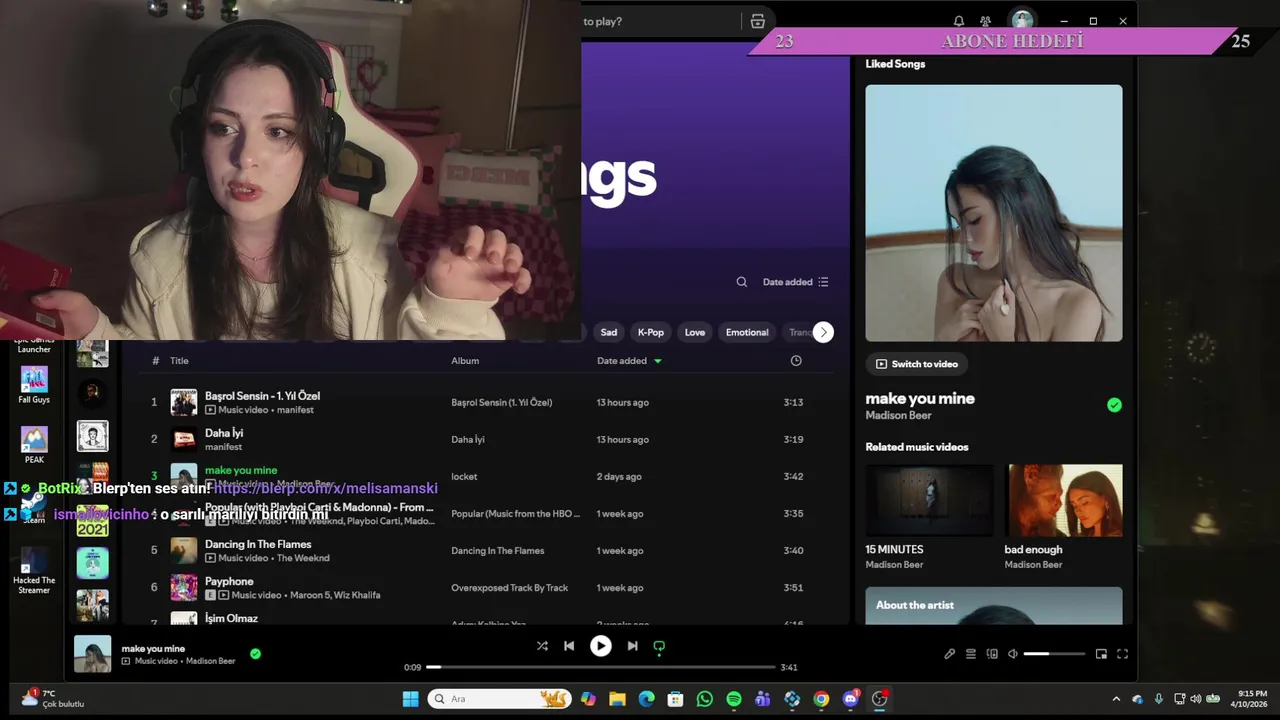Image resolution: width=1280 pixels, height=720 pixels.
Task: Sort by the Album column header
Action: (x=465, y=361)
